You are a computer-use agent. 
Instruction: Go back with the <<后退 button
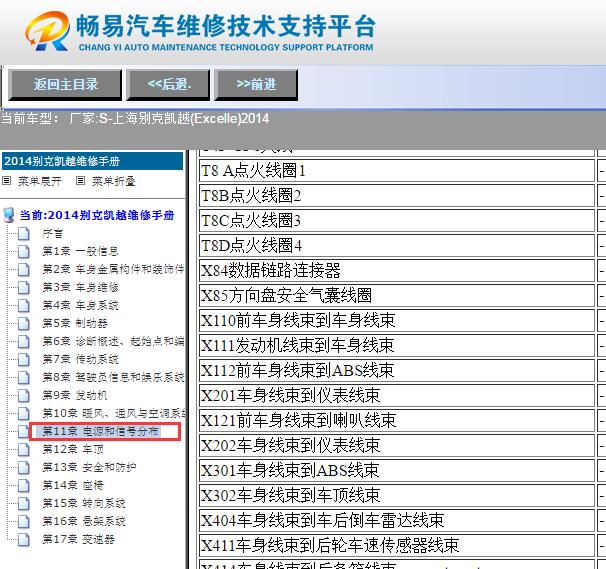click(168, 84)
